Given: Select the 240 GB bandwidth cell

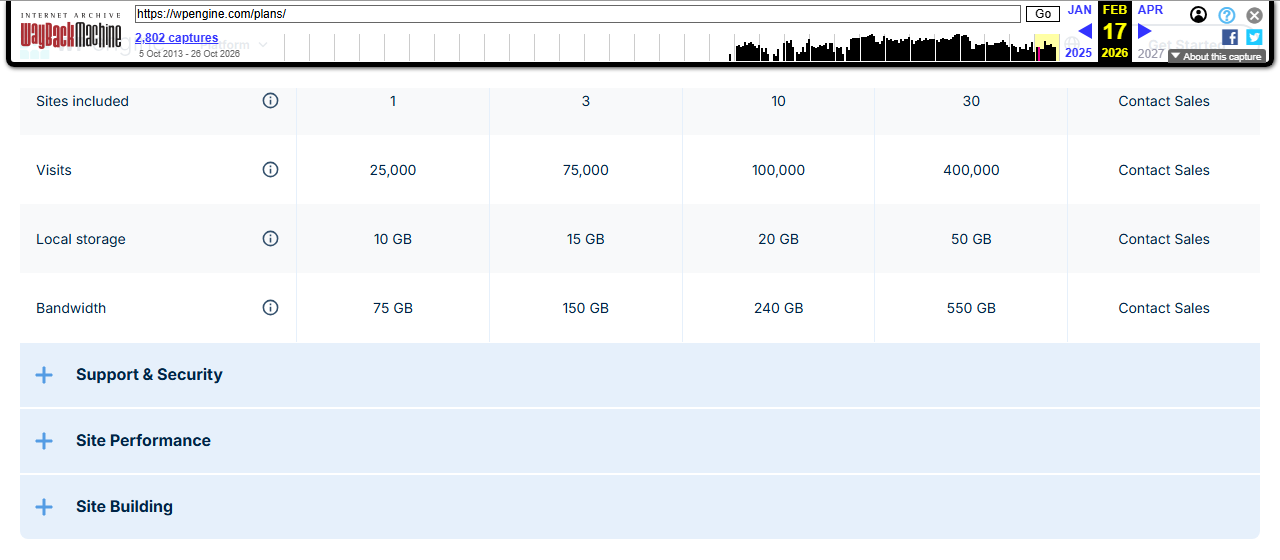Looking at the screenshot, I should click(x=778, y=308).
